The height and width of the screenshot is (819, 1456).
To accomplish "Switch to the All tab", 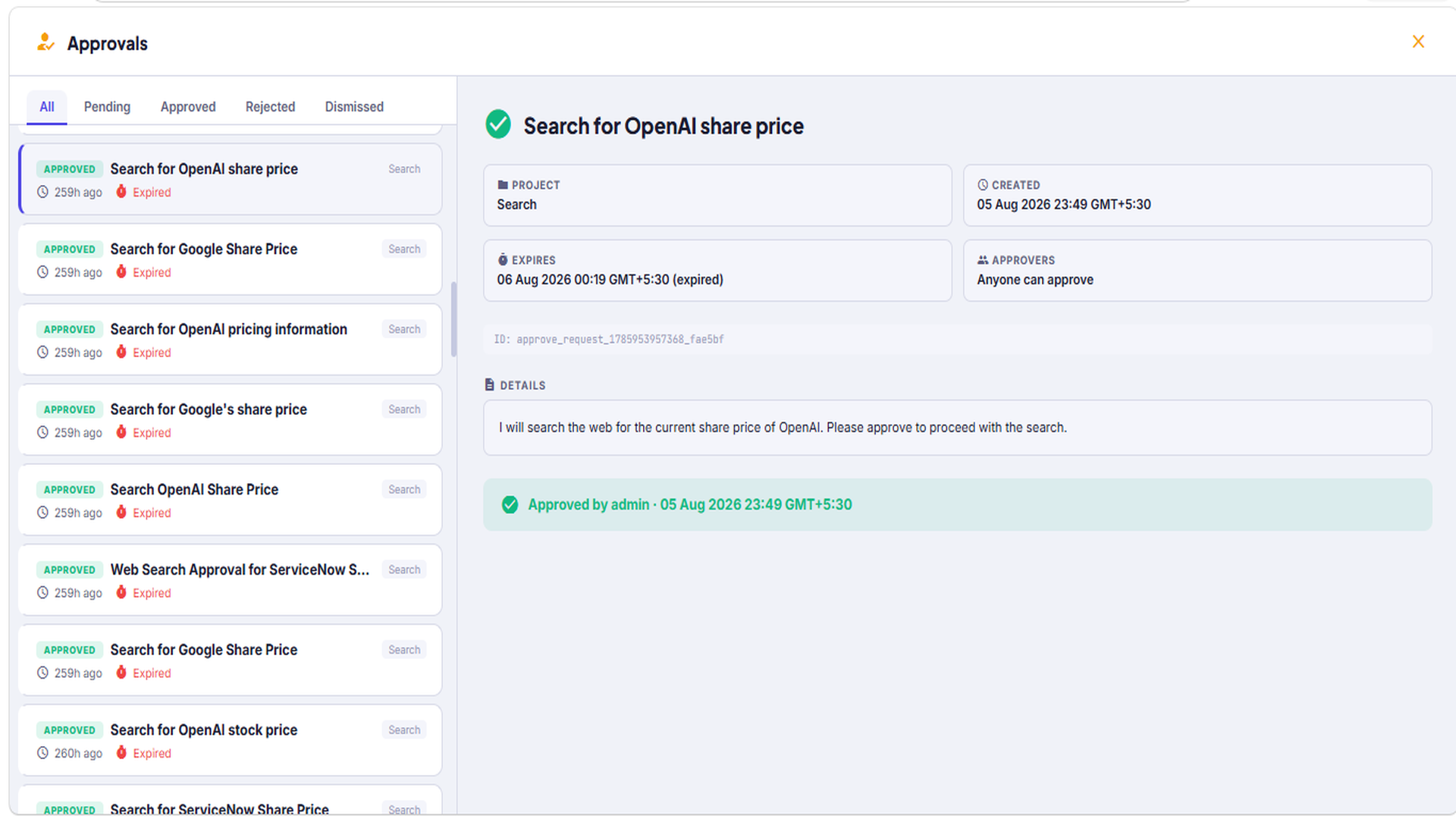I will pos(47,107).
